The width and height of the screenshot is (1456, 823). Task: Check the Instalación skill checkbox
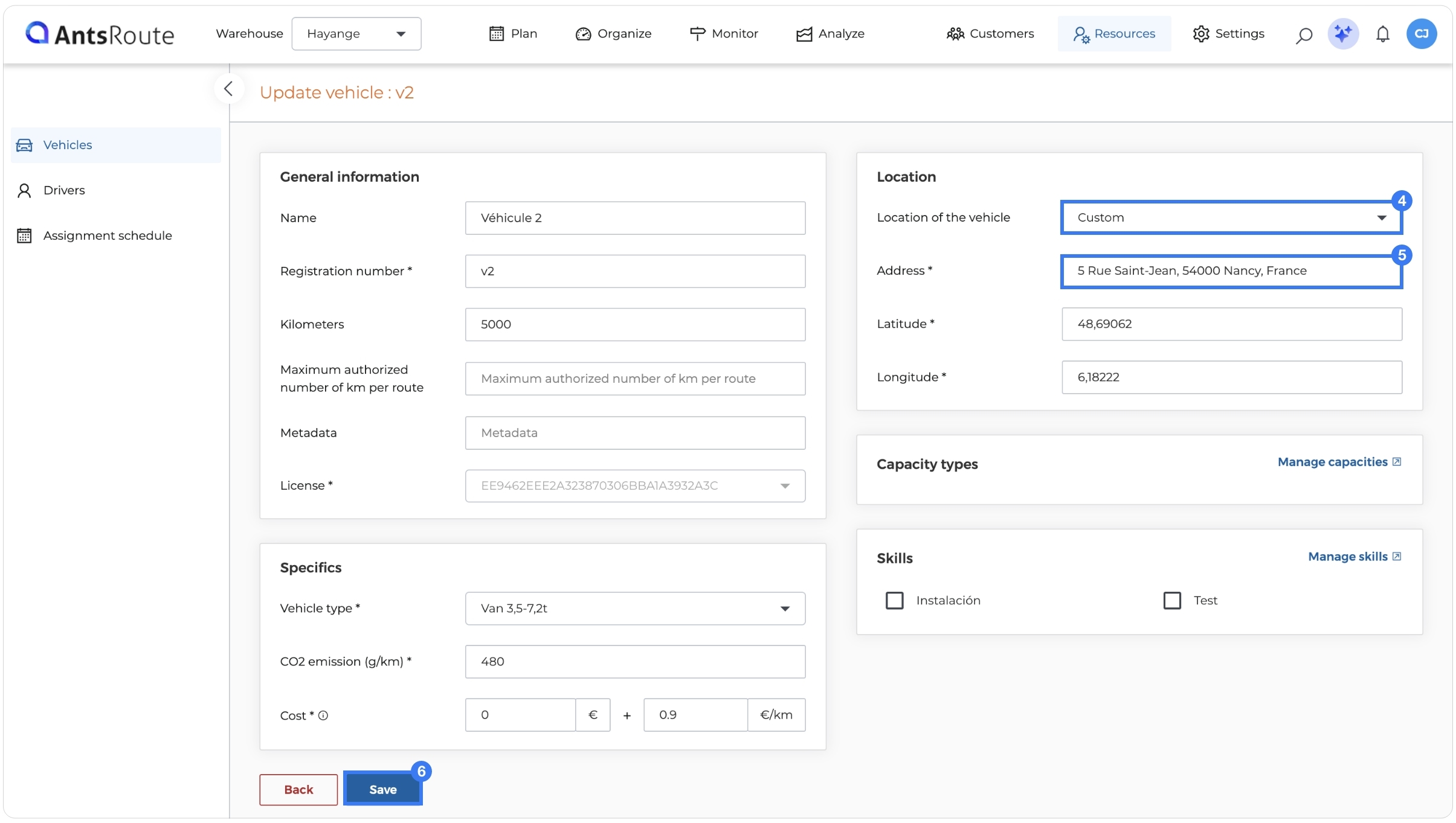click(895, 600)
